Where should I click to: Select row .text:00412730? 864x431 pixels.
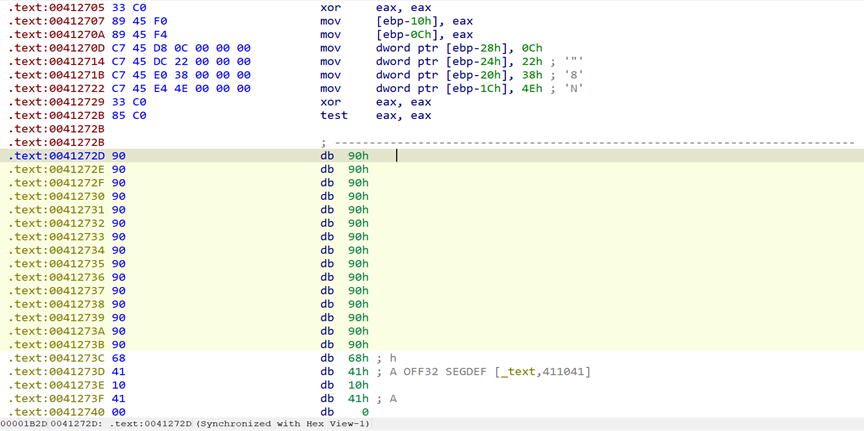[432, 196]
